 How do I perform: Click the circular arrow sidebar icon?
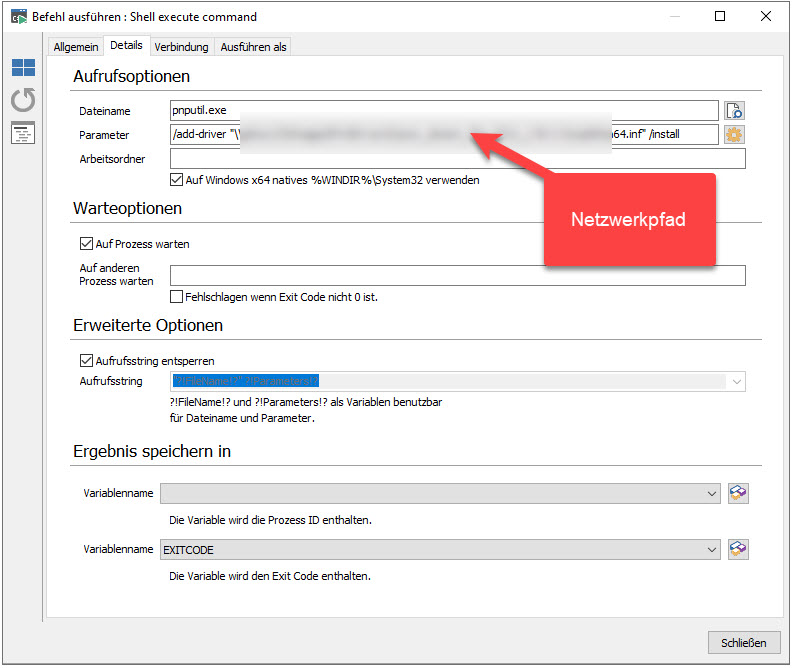coord(23,100)
